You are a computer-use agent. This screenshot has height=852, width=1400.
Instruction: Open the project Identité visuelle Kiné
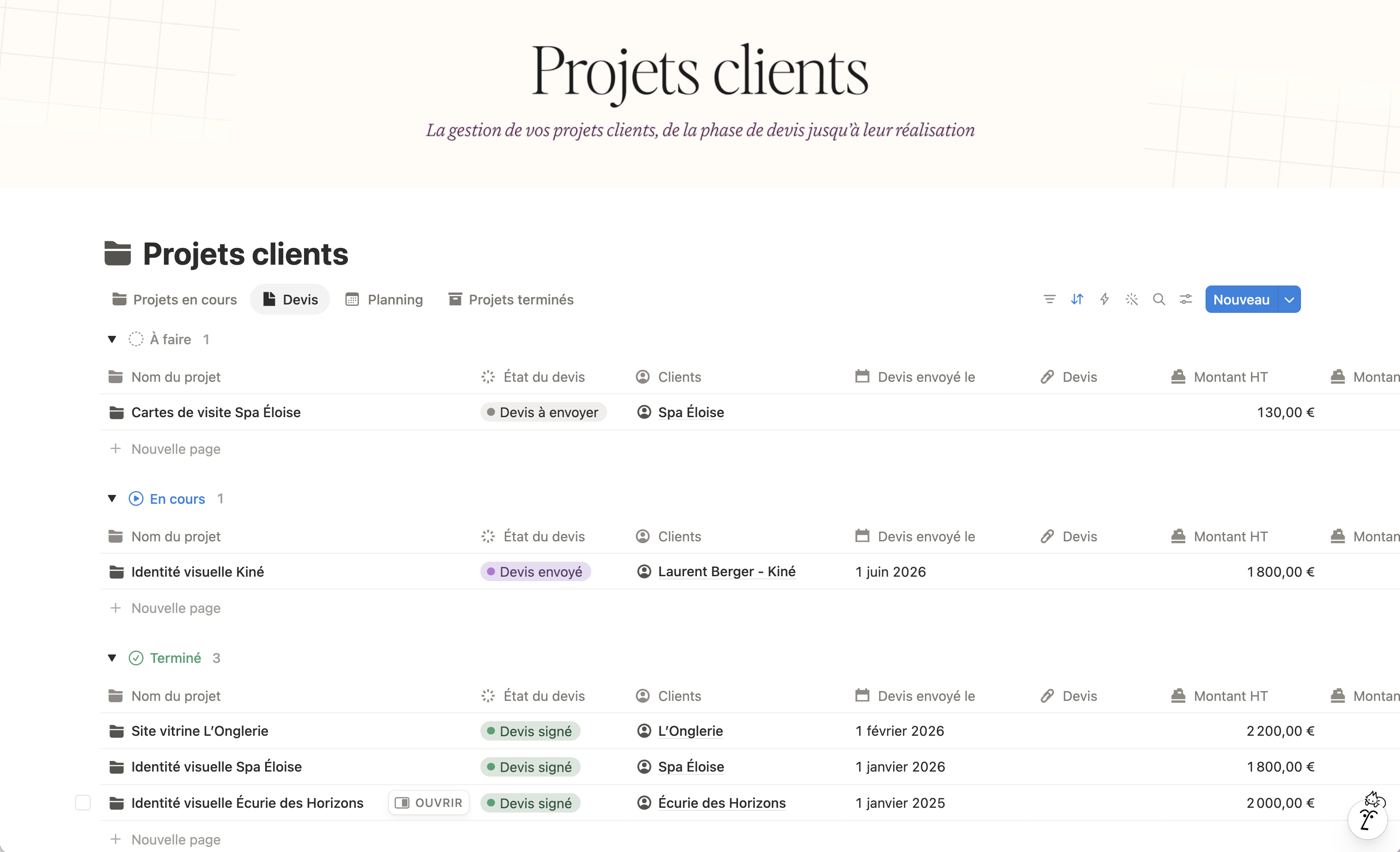click(x=198, y=572)
